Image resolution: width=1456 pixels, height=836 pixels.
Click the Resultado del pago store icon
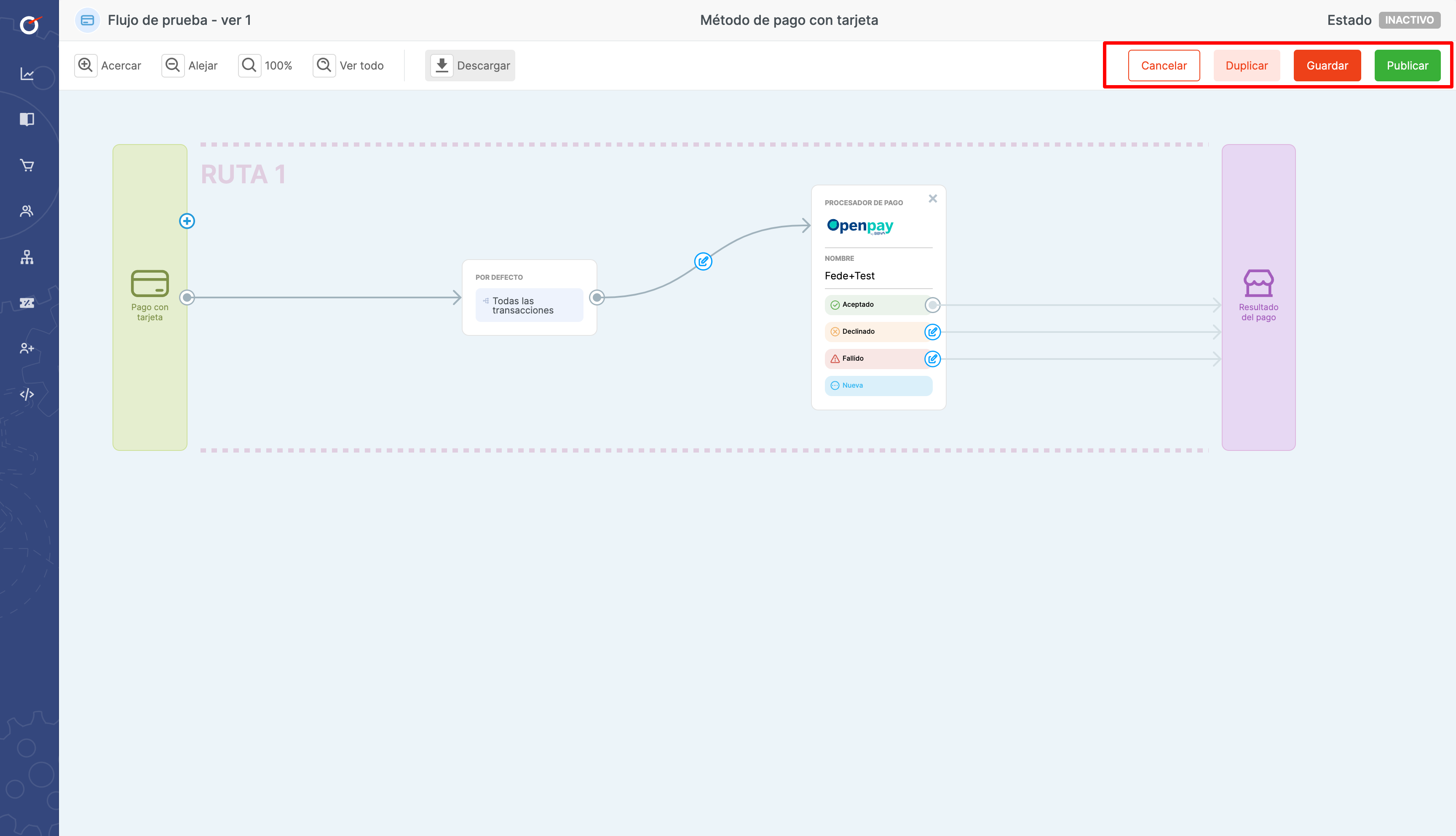click(1258, 283)
